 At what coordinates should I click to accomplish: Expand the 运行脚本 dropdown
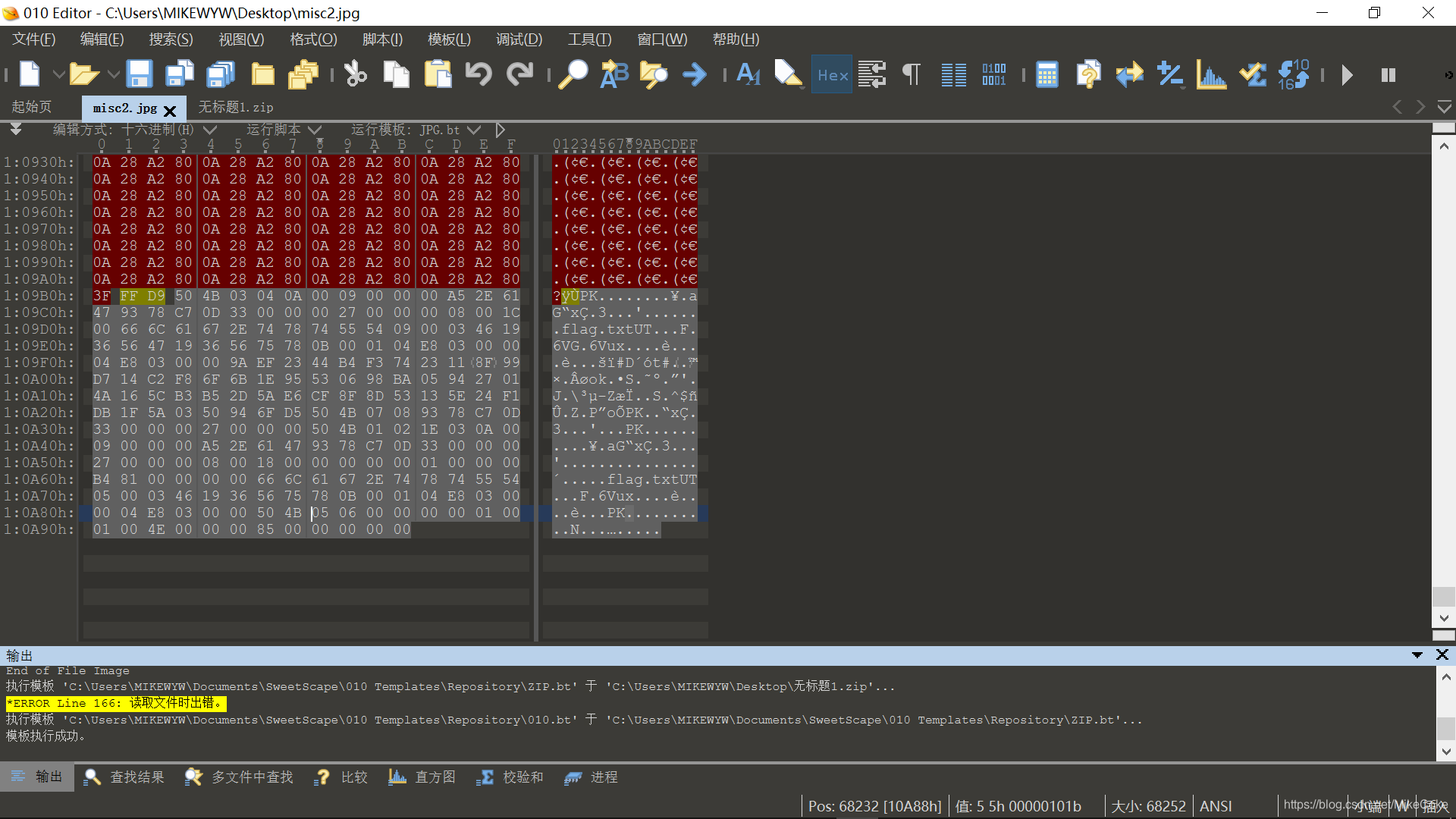pos(315,130)
